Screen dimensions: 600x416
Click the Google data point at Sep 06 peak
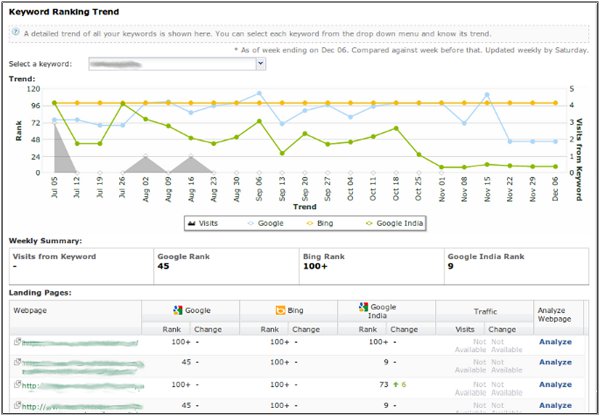point(259,93)
